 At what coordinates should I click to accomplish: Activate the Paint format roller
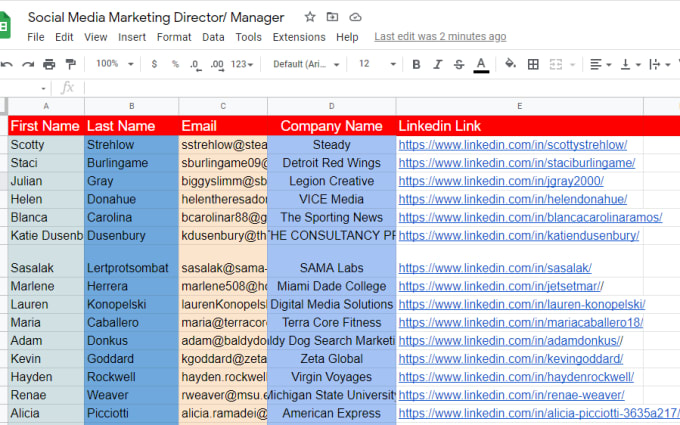click(70, 64)
